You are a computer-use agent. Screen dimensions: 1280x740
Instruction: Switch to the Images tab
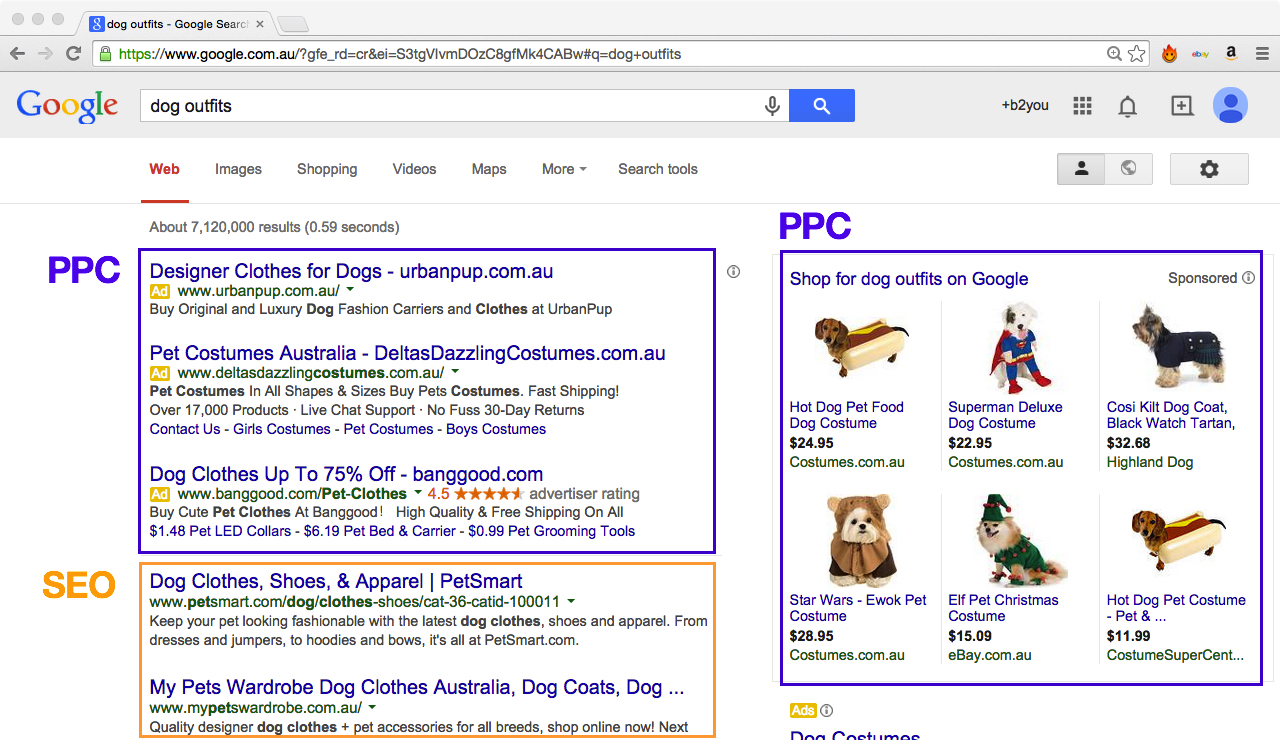238,169
